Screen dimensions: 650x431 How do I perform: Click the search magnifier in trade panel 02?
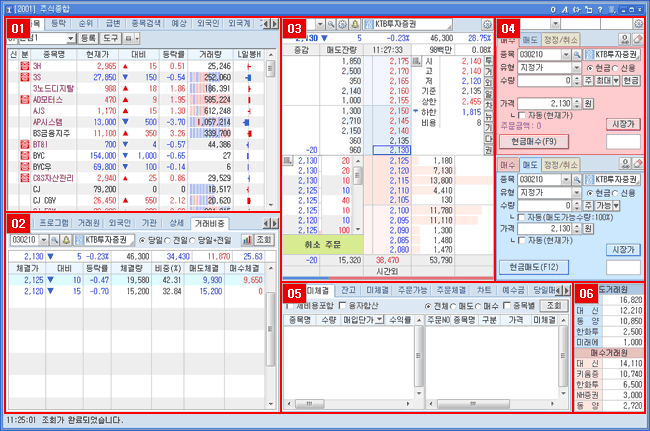(x=53, y=240)
